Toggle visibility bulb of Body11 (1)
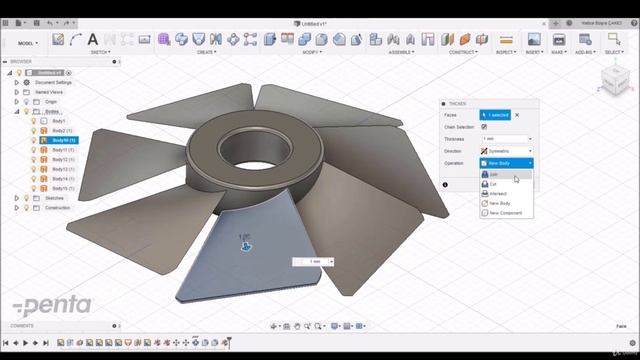The width and height of the screenshot is (640, 360). click(34, 150)
